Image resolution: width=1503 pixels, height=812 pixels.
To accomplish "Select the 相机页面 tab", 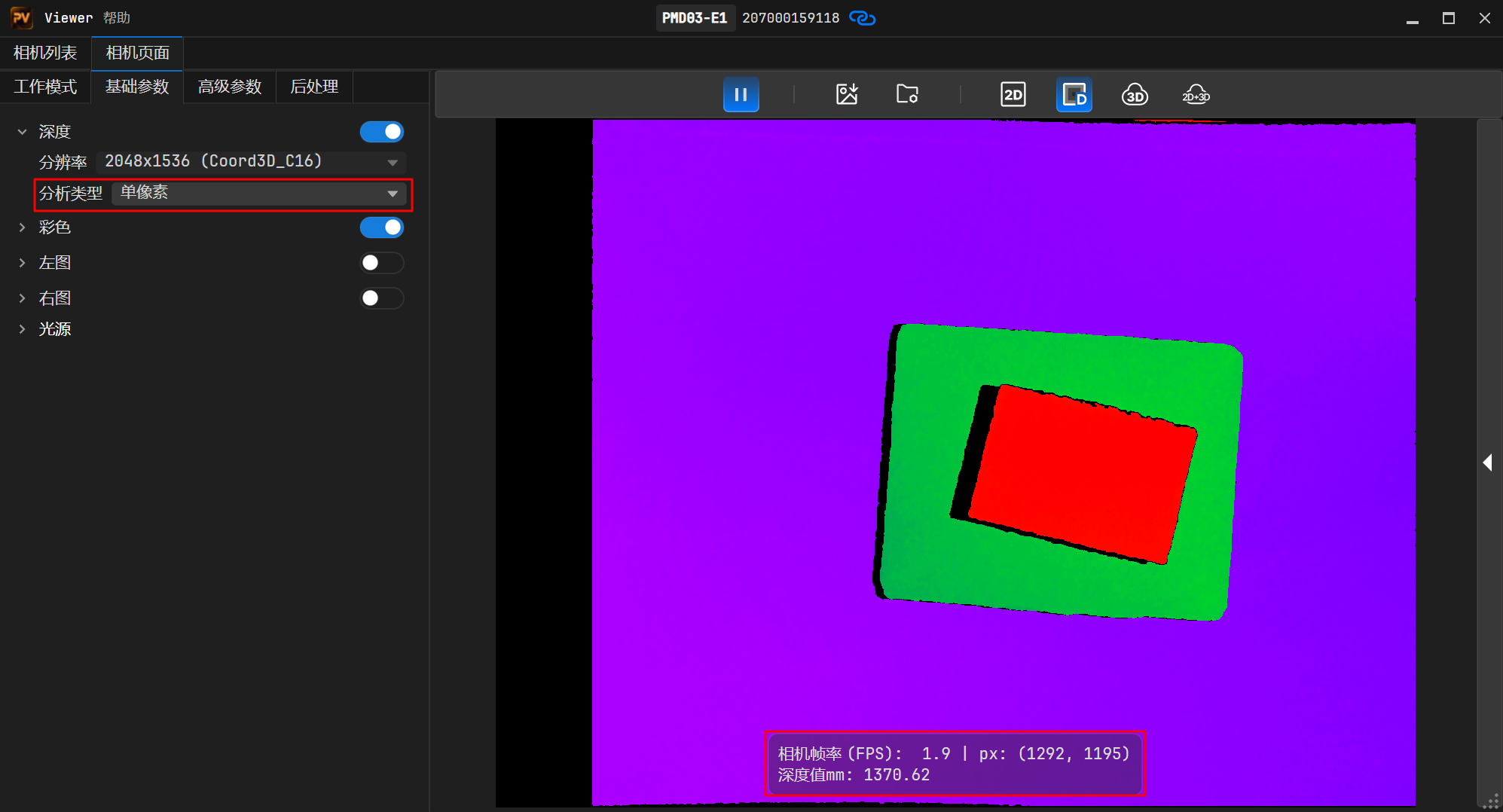I will 137,53.
